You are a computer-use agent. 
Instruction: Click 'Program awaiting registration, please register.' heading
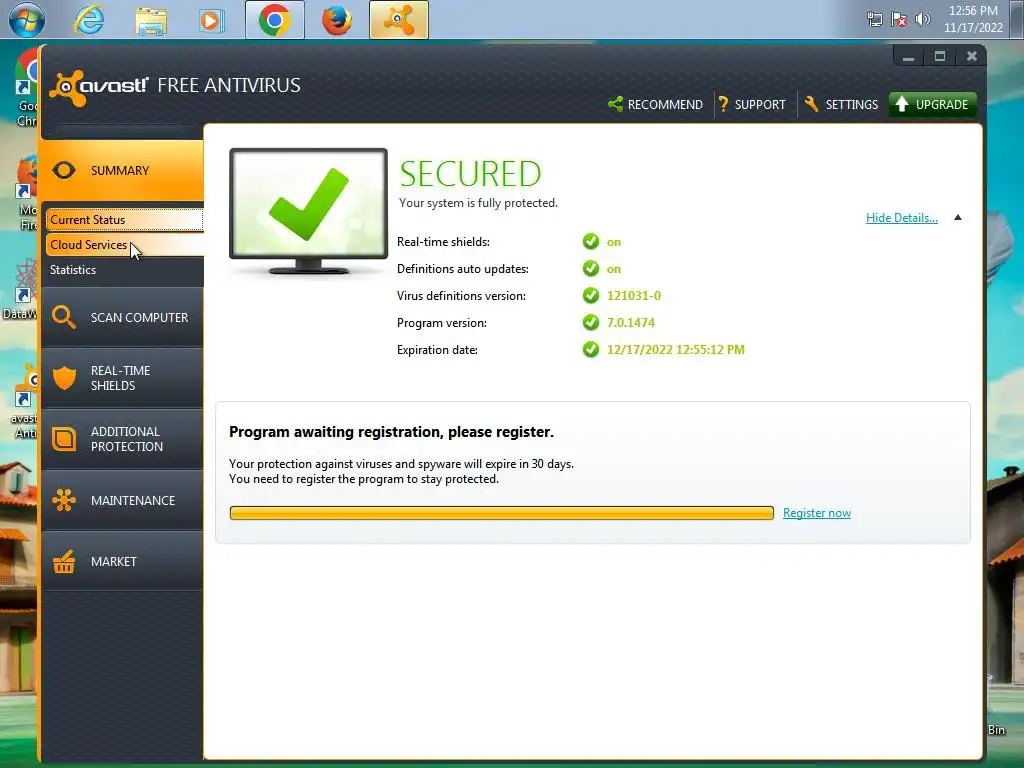(x=391, y=432)
